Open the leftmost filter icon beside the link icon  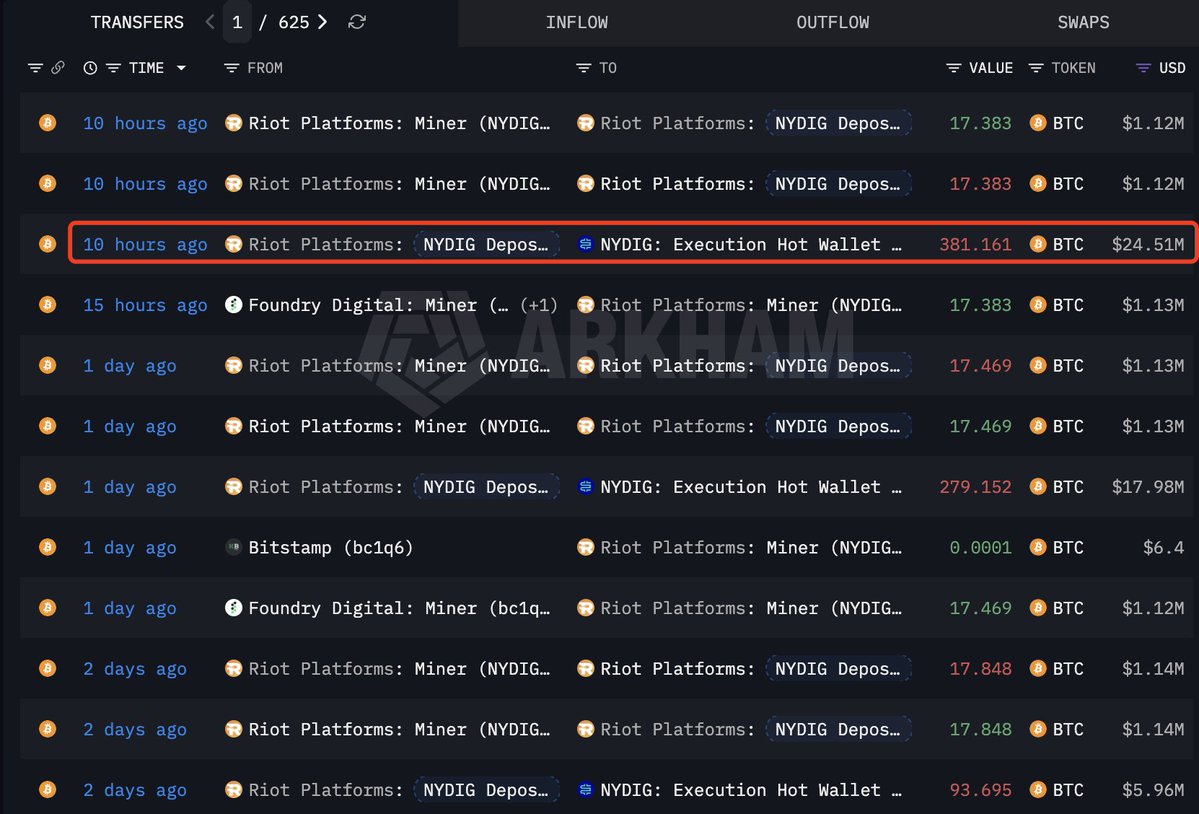(x=35, y=68)
